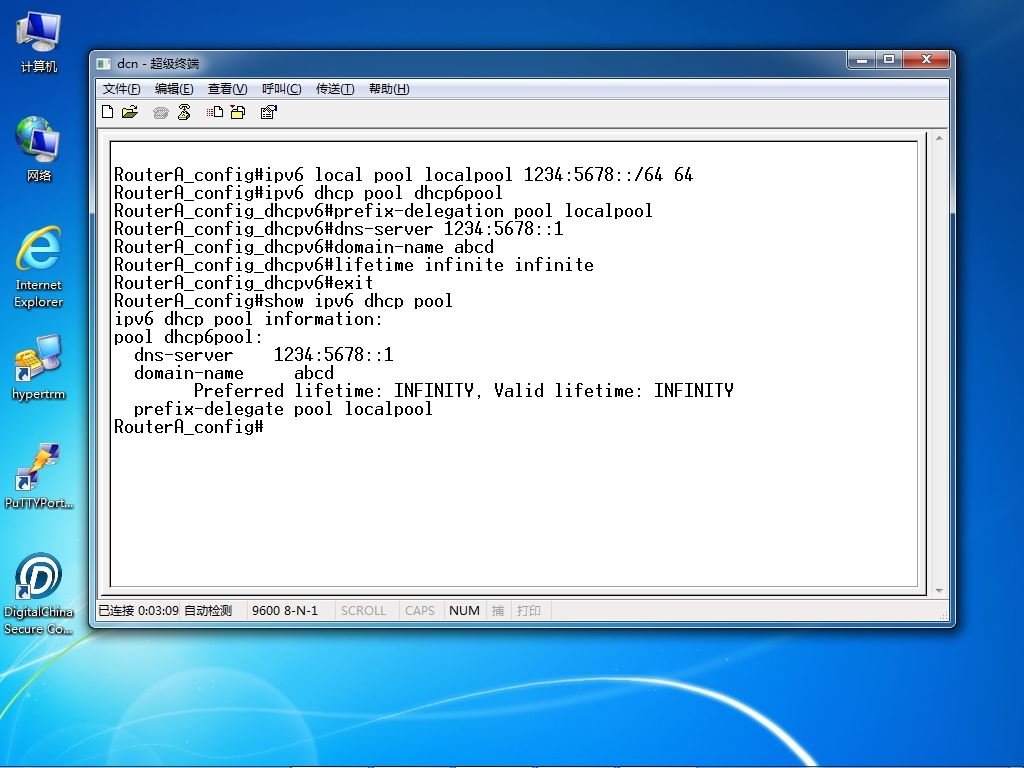Screen dimensions: 1024x768
Task: Open the 网络 desktop icon
Action: [39, 150]
